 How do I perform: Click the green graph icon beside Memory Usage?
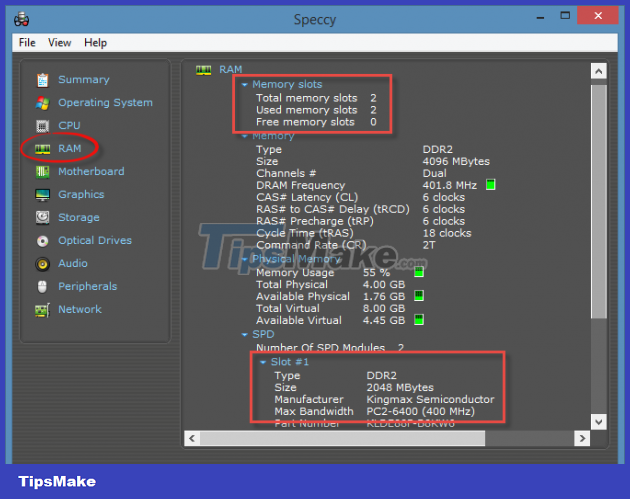coord(419,272)
